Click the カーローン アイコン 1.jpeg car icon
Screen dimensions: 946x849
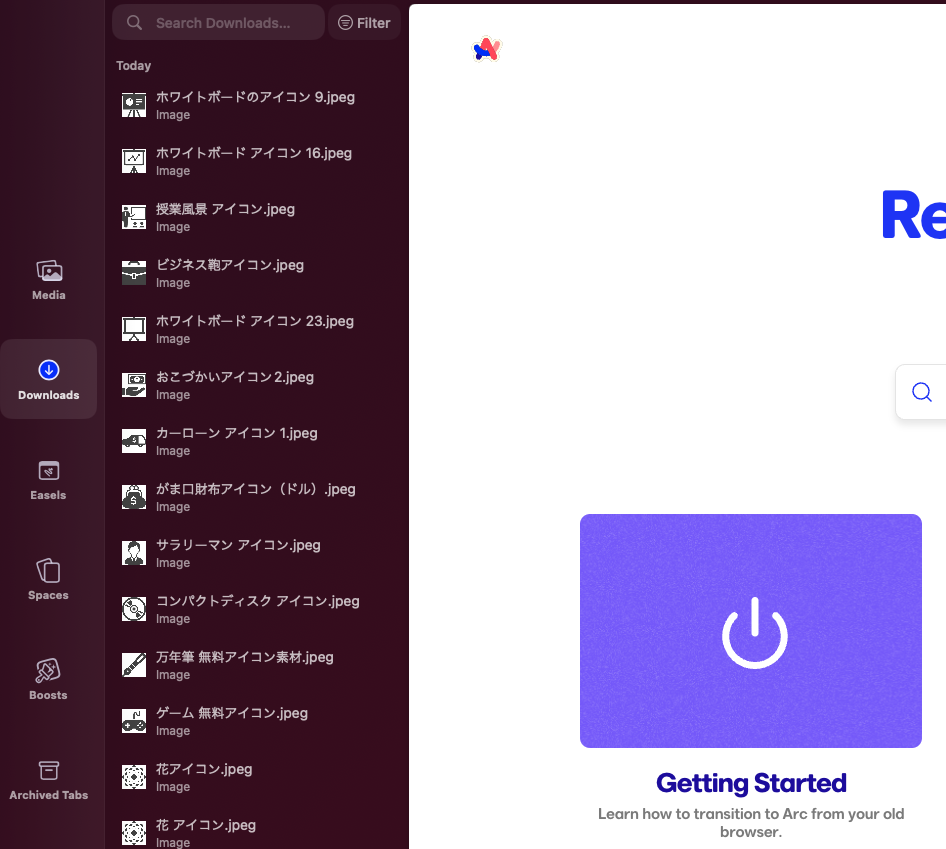click(x=134, y=442)
